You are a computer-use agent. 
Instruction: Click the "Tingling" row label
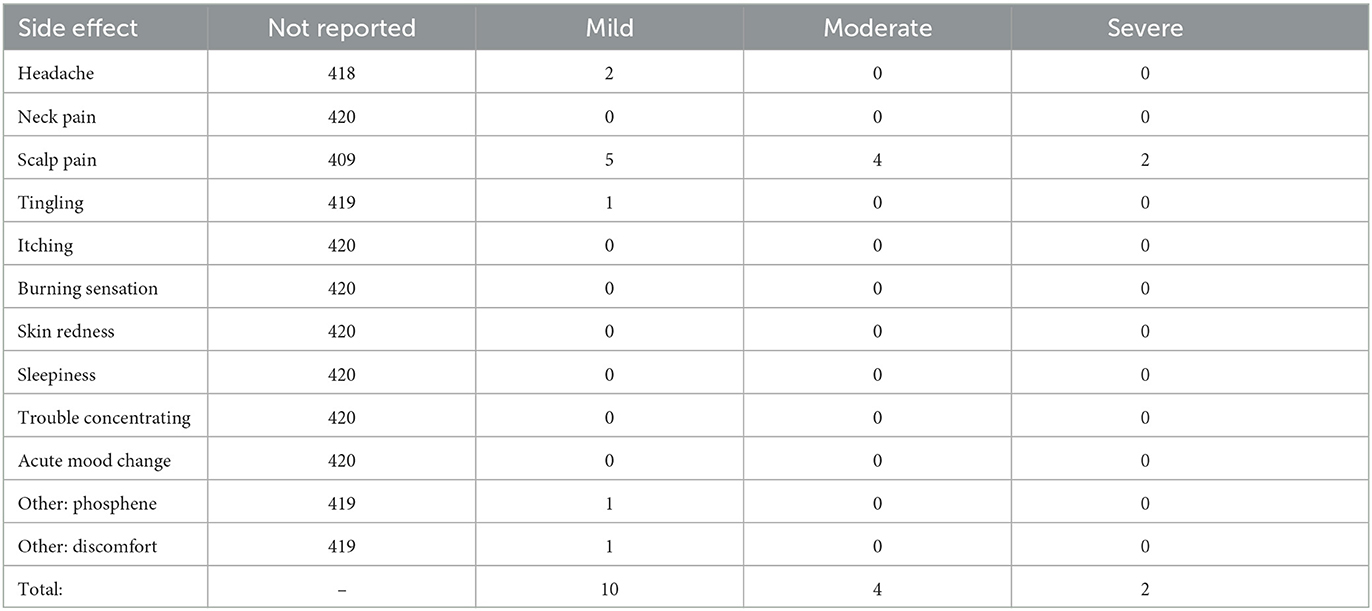tap(51, 203)
